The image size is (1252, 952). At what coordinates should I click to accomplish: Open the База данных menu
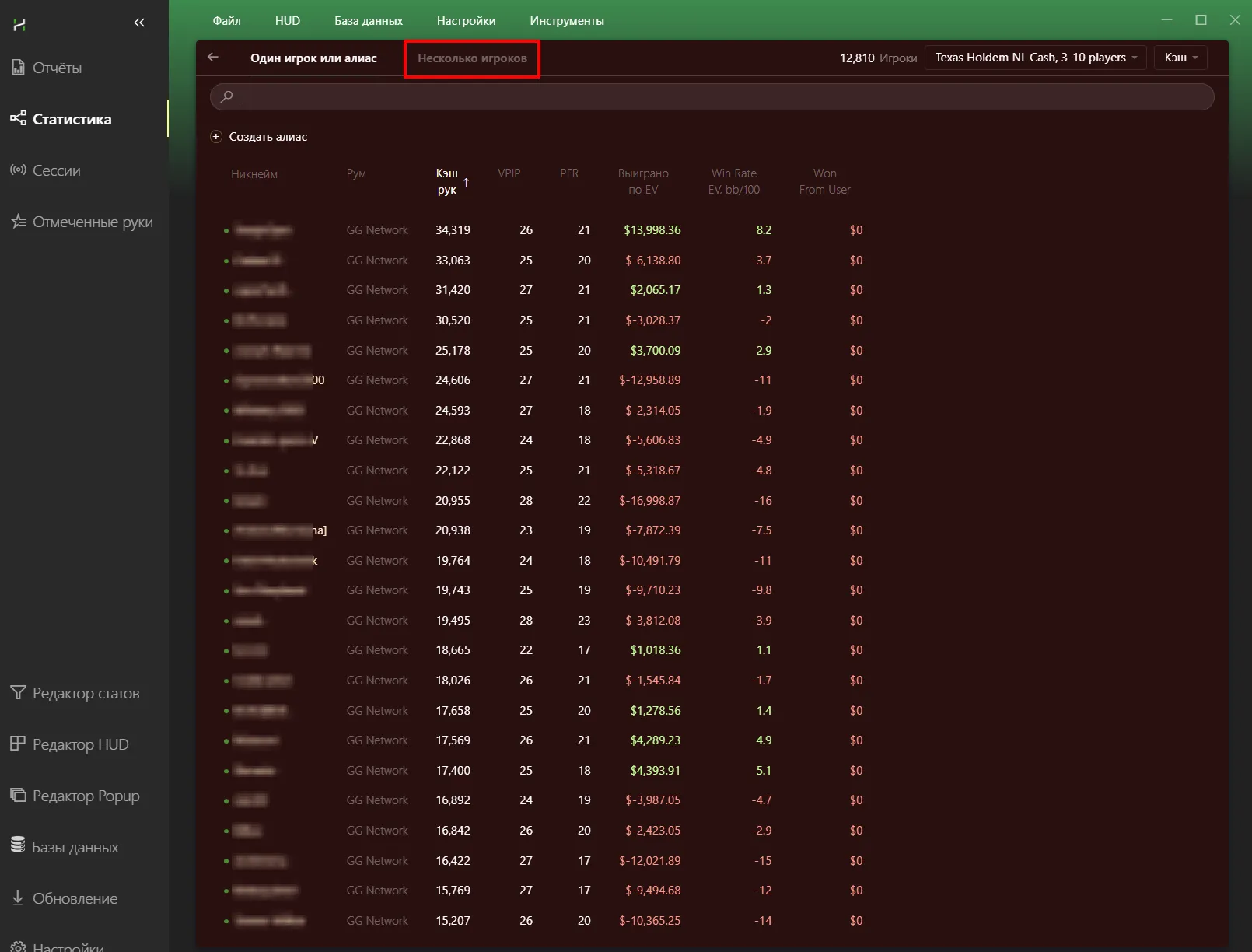[x=369, y=21]
